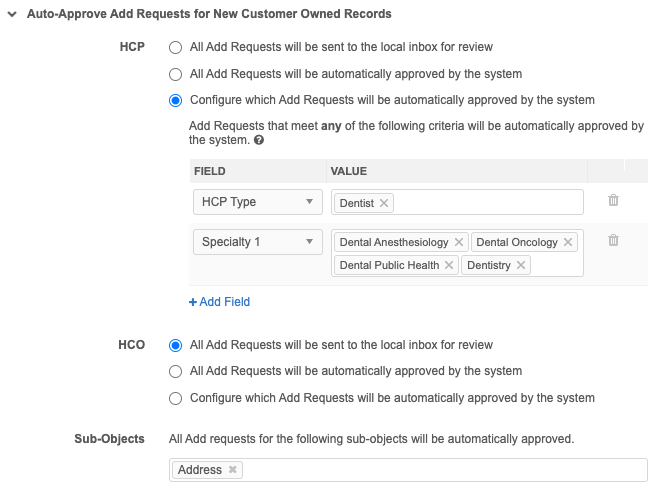Remove Dental Anesthesiology tag
This screenshot has width=661, height=493.
tap(459, 242)
